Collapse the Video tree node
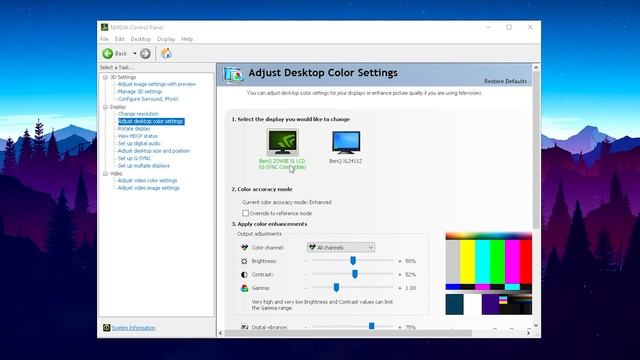640x360 pixels. (x=105, y=173)
